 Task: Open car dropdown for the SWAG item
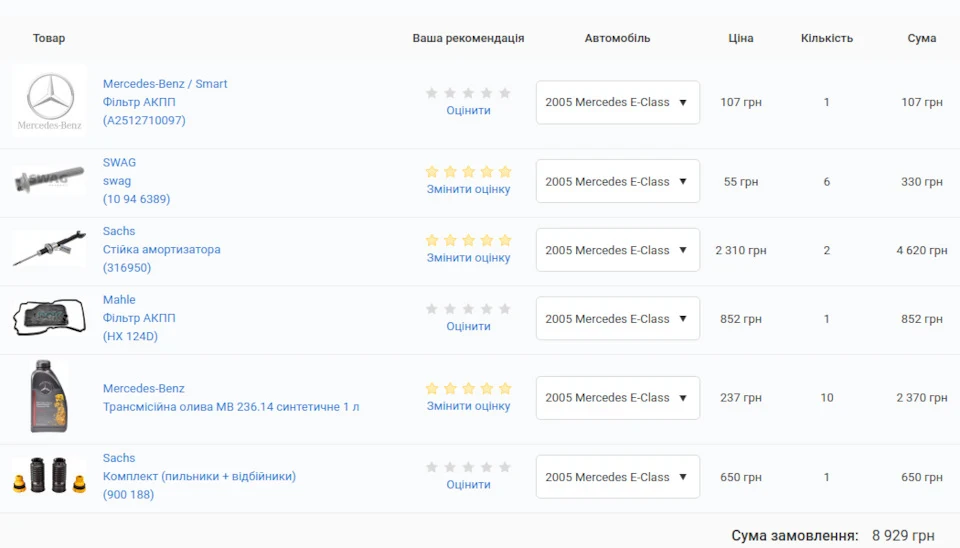tap(618, 181)
